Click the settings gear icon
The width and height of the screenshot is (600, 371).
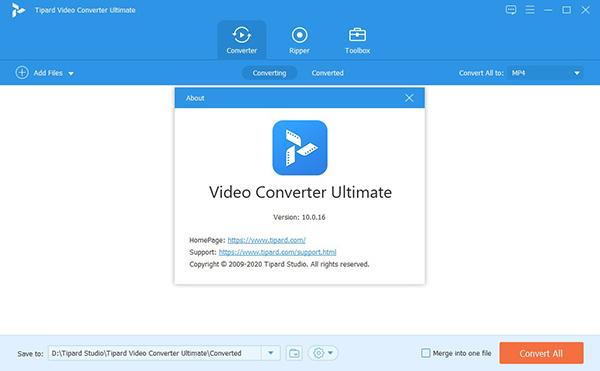318,353
